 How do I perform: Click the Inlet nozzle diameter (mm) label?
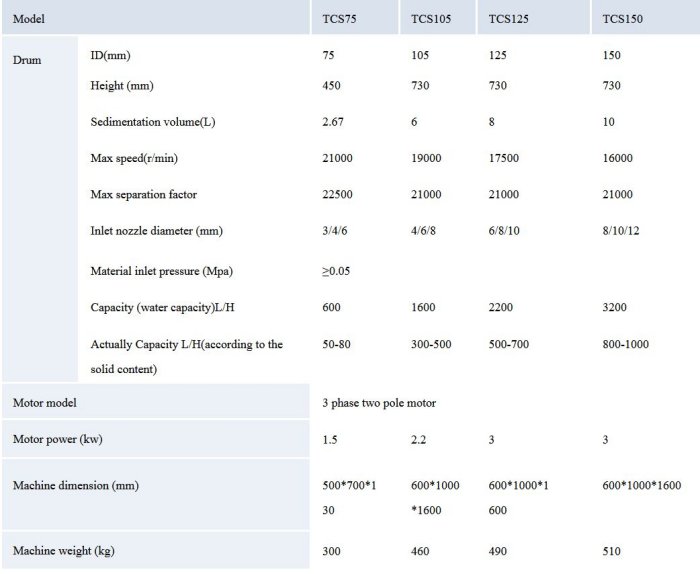coord(156,231)
